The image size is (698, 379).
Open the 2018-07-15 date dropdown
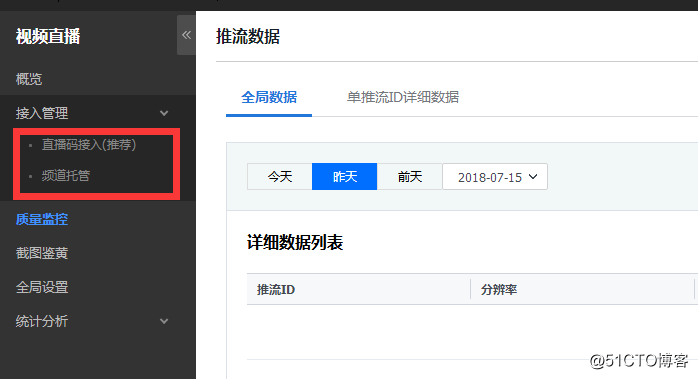(x=495, y=177)
